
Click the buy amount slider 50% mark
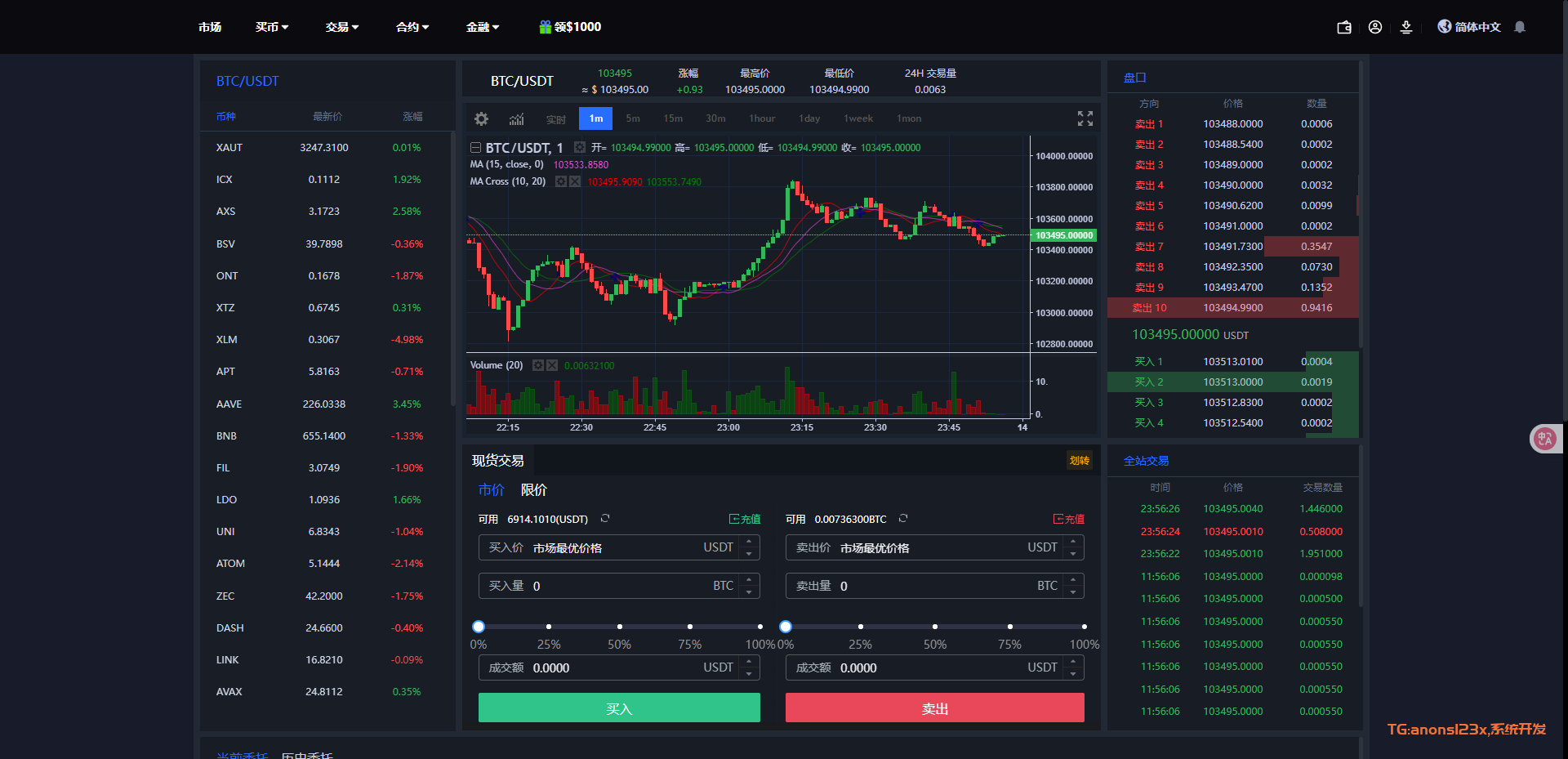pos(619,627)
